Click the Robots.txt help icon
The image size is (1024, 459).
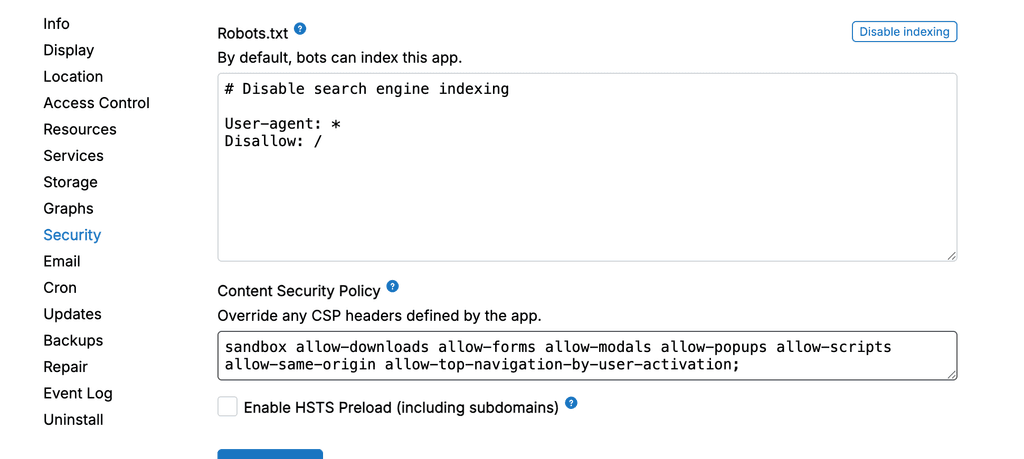coord(300,29)
